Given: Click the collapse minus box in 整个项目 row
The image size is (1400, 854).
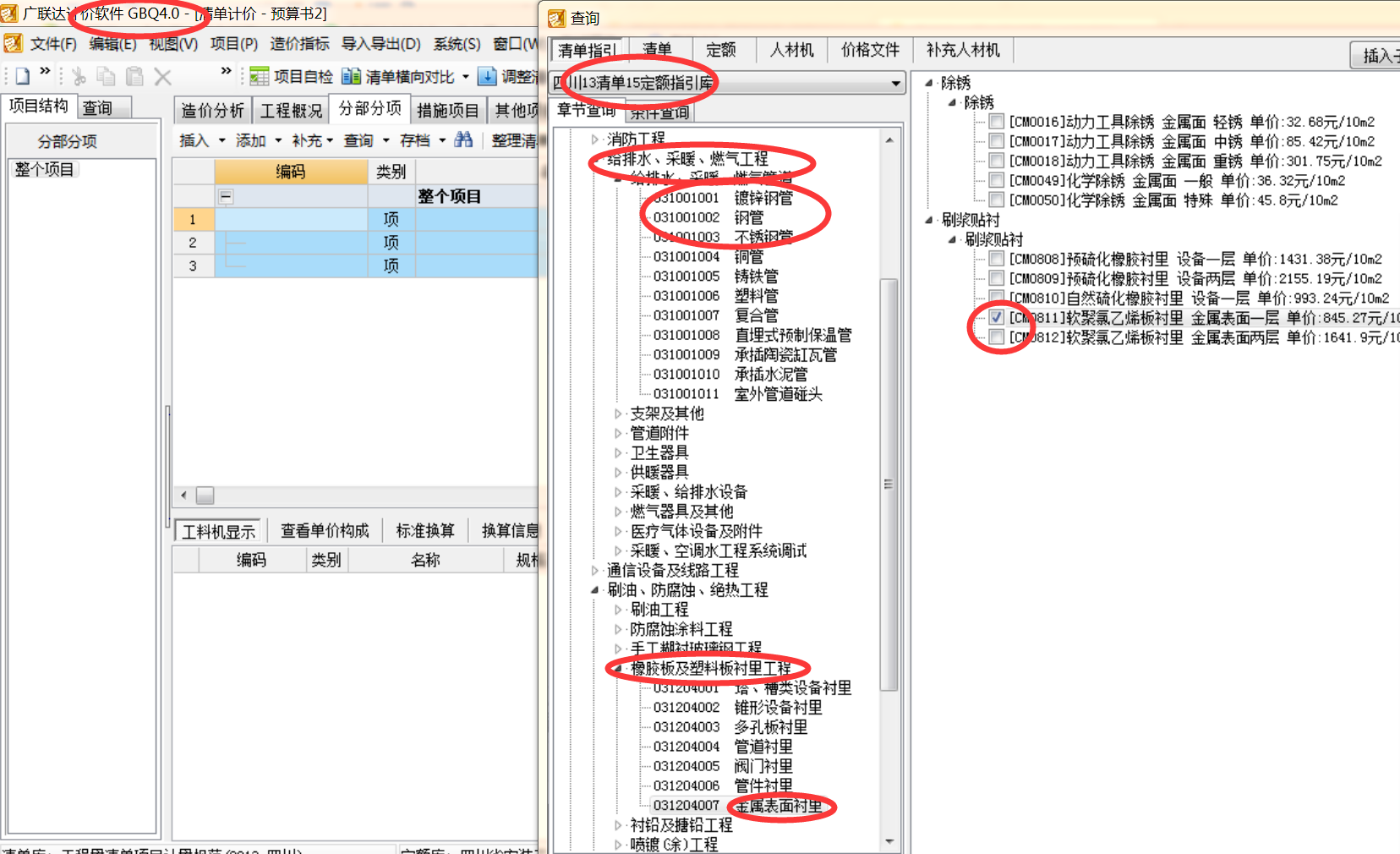Looking at the screenshot, I should tap(226, 196).
